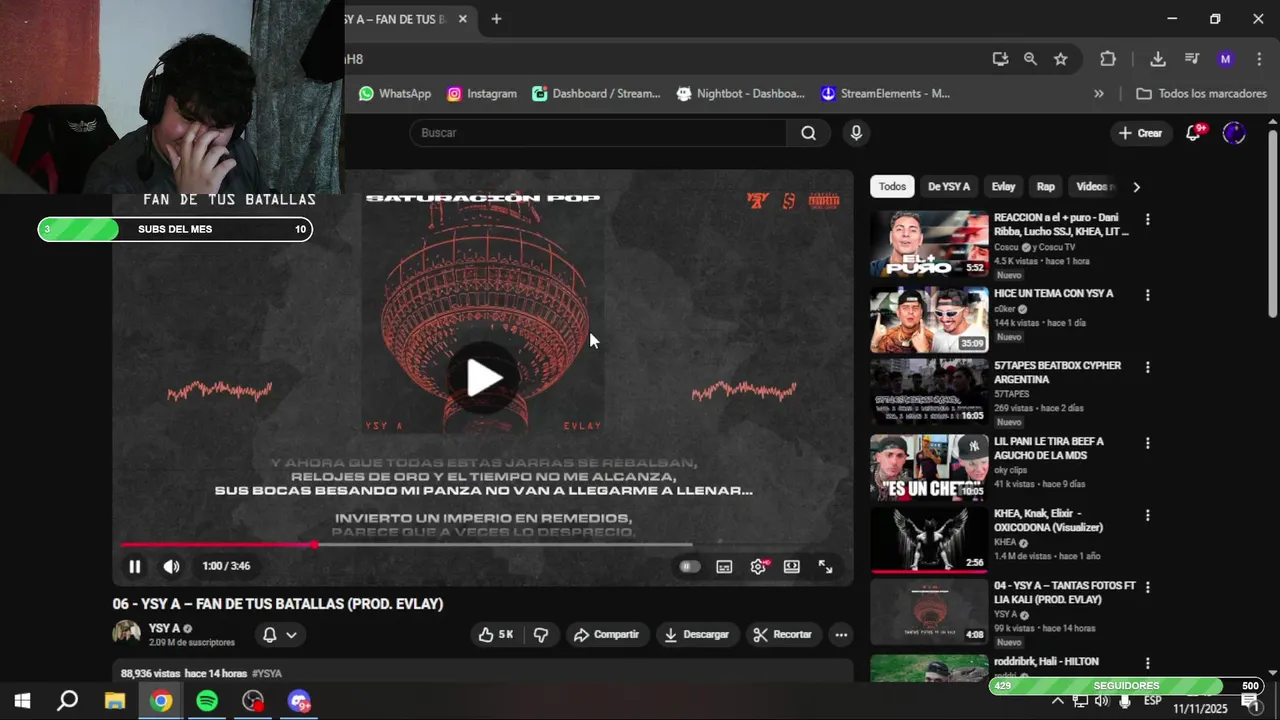Show more filter chips arrow

(1136, 187)
